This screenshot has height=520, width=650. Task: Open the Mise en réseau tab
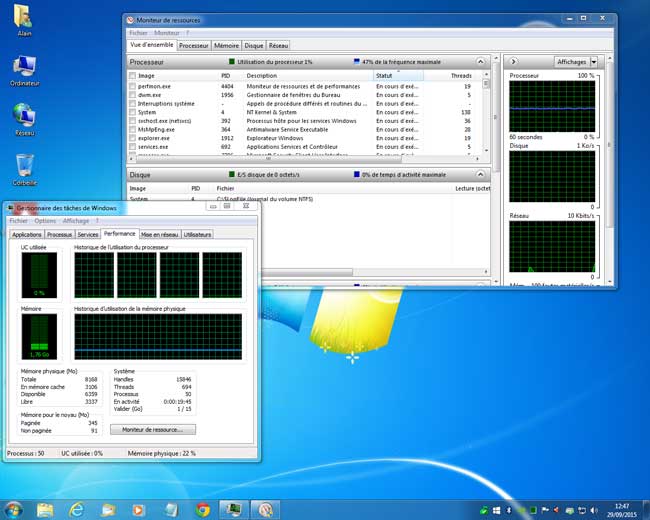[160, 235]
